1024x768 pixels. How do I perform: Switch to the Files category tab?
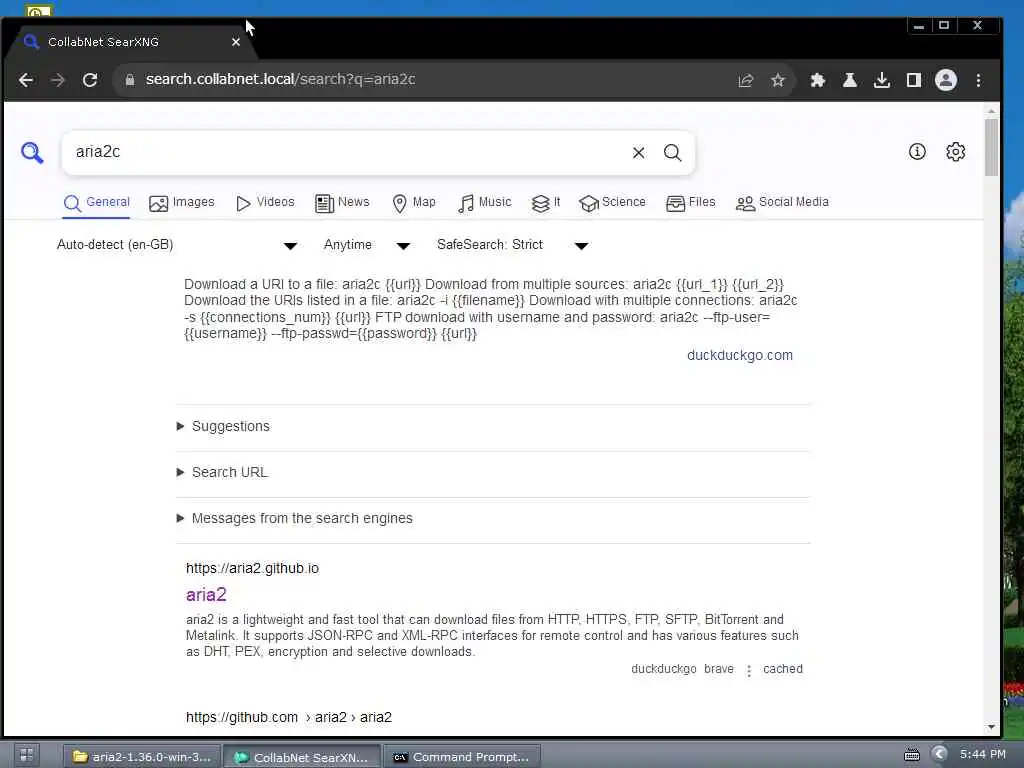(x=691, y=202)
